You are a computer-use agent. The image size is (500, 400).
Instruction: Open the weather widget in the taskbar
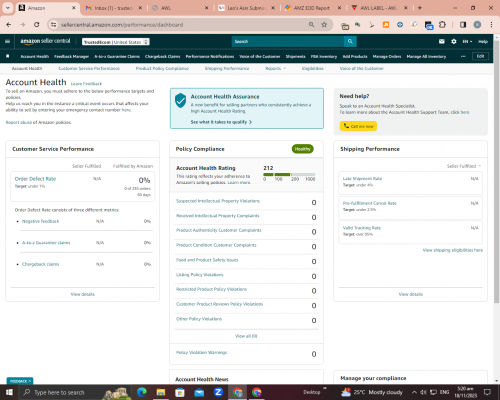(373, 392)
